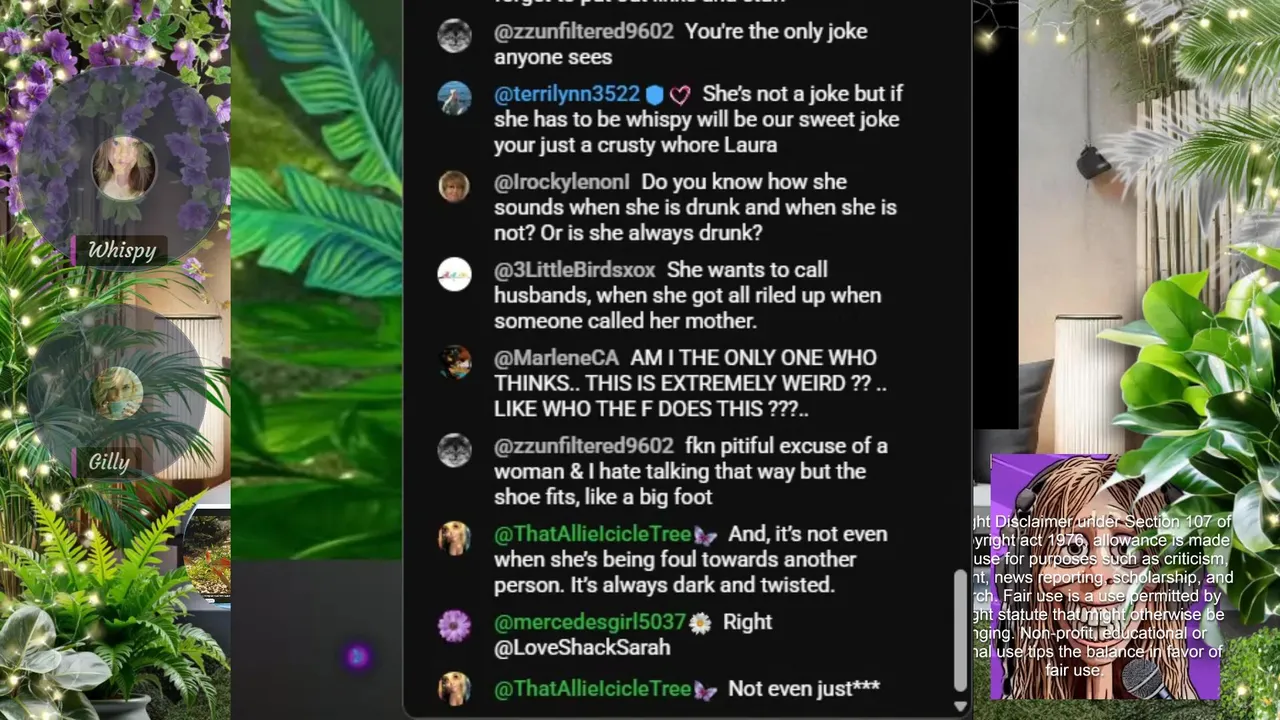1280x720 pixels.
Task: Click the scroll-down arrow under the chat scrollbar
Action: coord(960,707)
